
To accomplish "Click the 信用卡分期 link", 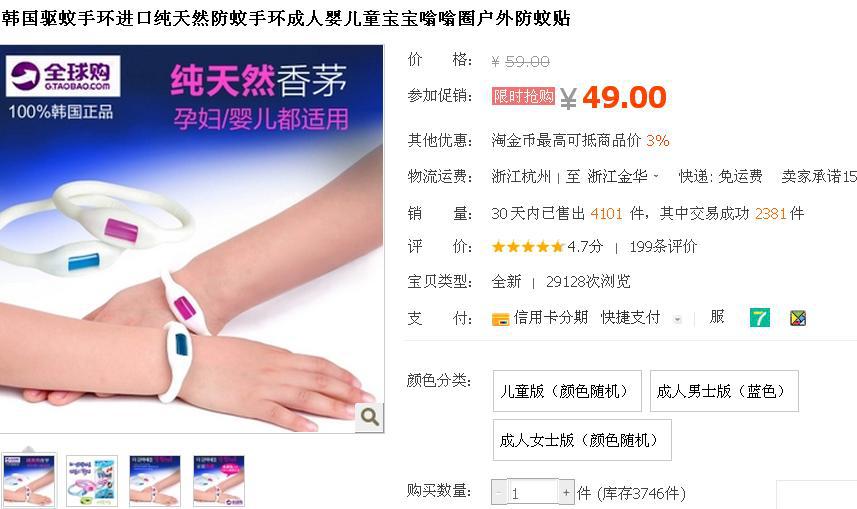I will (x=551, y=318).
